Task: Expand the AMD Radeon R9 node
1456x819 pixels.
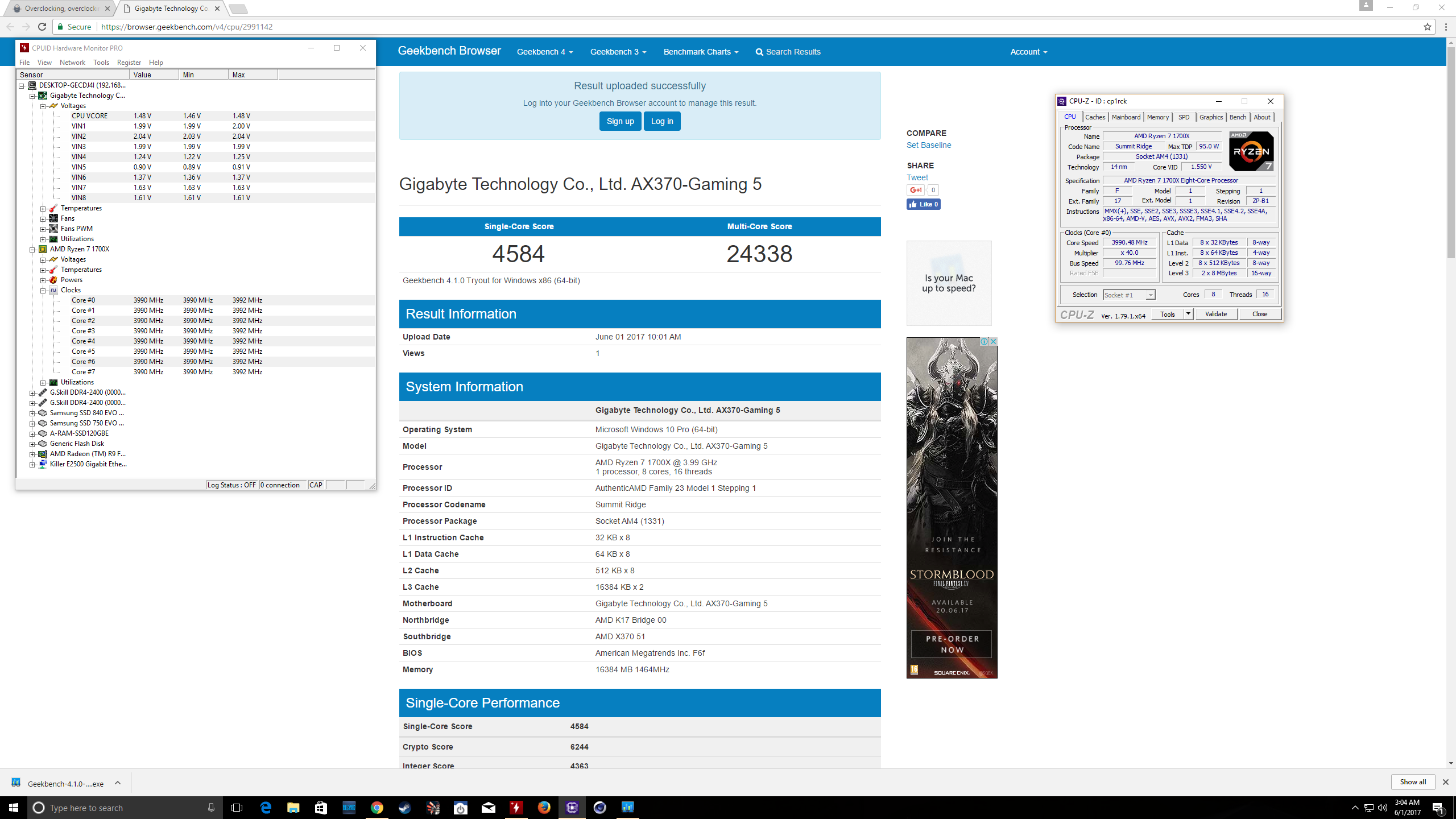Action: [32, 454]
